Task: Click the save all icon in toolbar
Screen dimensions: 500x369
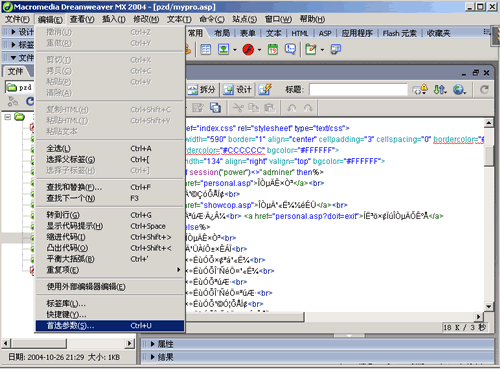Action: (x=215, y=108)
